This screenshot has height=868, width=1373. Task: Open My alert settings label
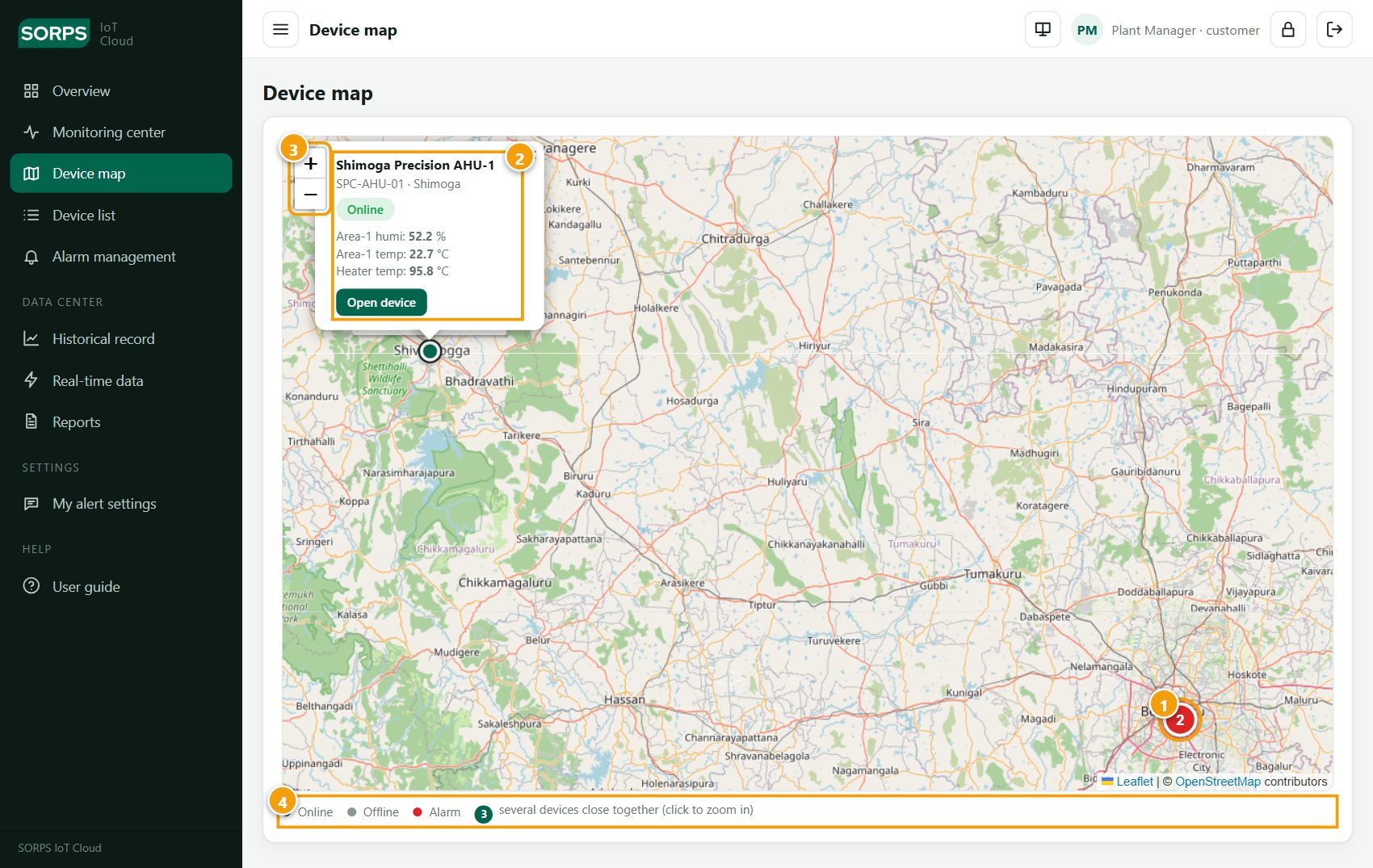pos(104,504)
